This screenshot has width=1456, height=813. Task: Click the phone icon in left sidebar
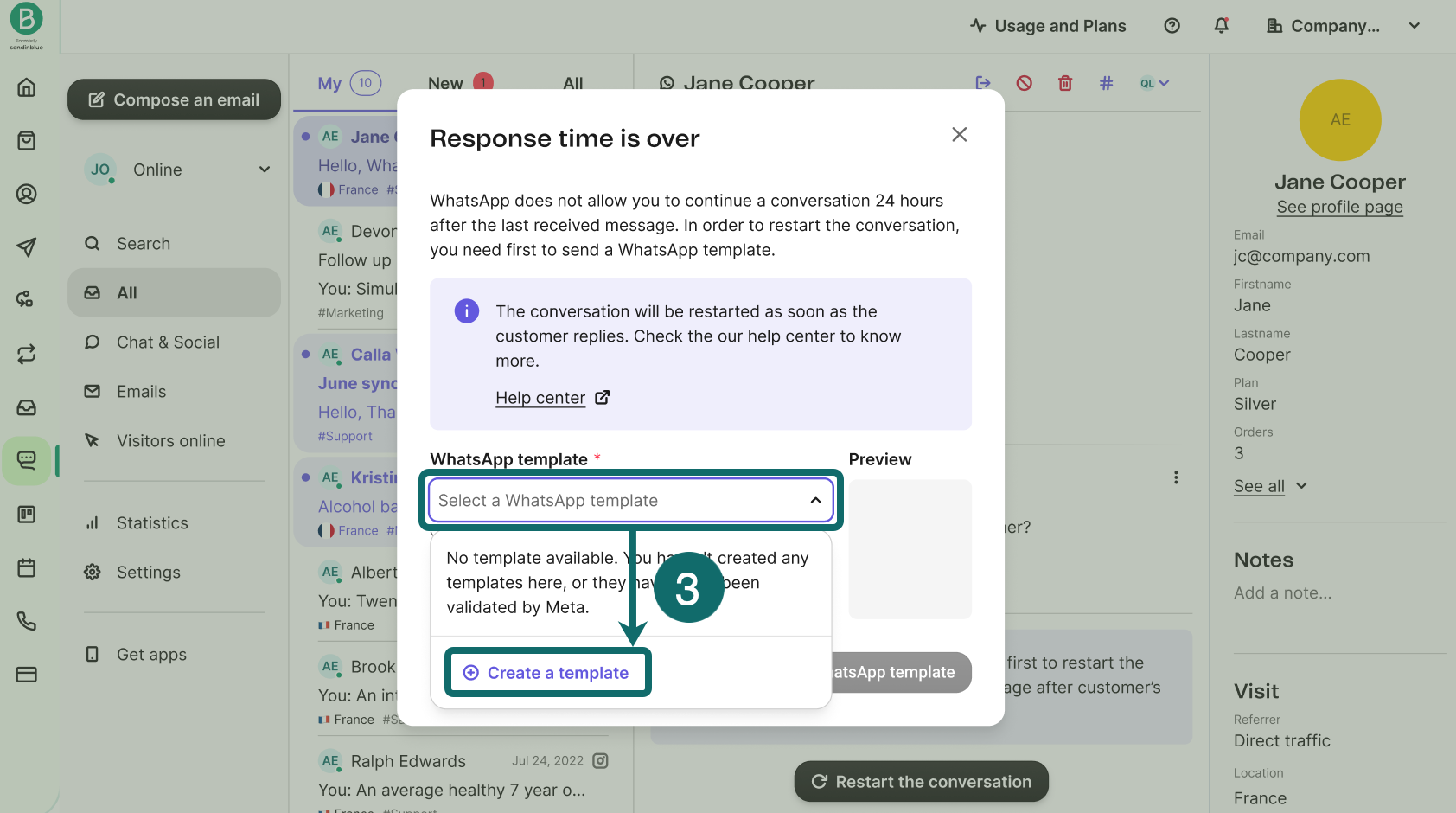(x=27, y=621)
